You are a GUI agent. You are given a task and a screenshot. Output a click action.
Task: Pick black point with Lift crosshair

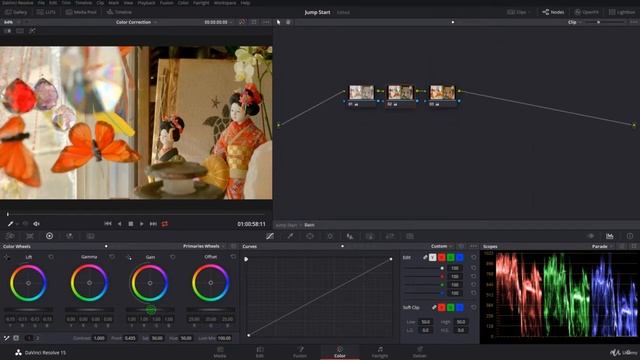point(7,257)
